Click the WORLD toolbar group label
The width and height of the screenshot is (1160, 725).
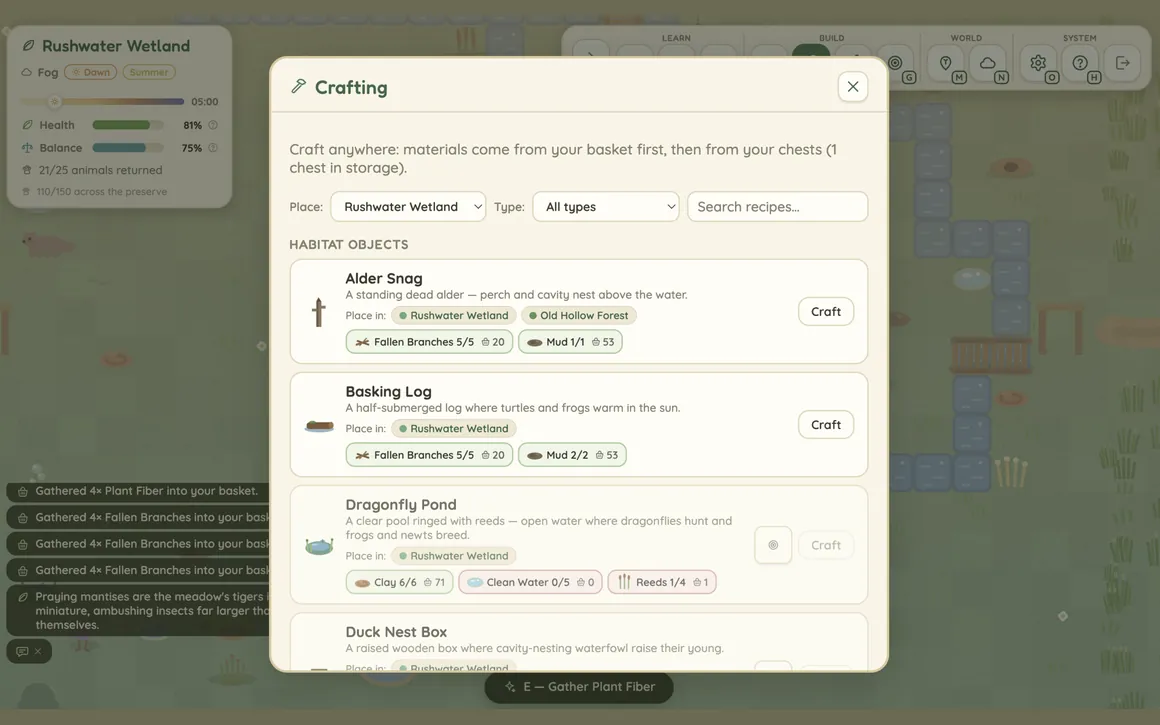click(x=966, y=38)
